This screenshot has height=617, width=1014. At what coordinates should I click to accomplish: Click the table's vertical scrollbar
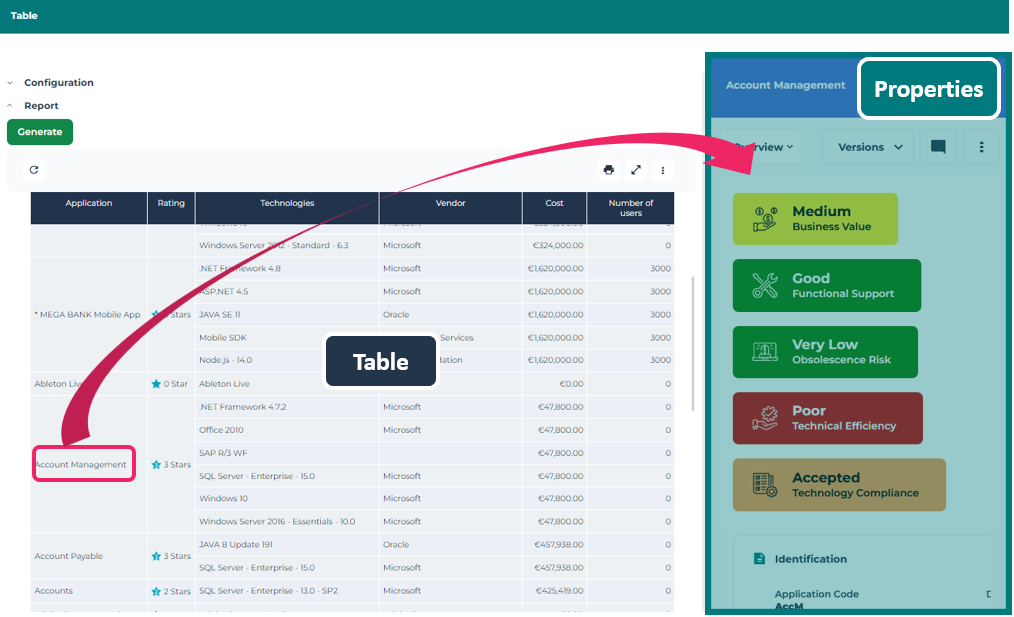[x=693, y=340]
